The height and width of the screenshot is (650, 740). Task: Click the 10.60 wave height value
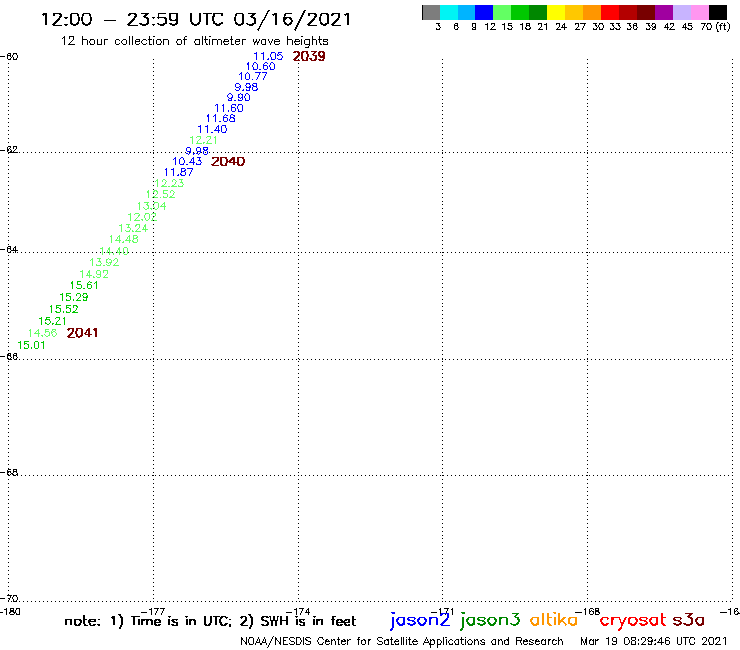tap(260, 67)
